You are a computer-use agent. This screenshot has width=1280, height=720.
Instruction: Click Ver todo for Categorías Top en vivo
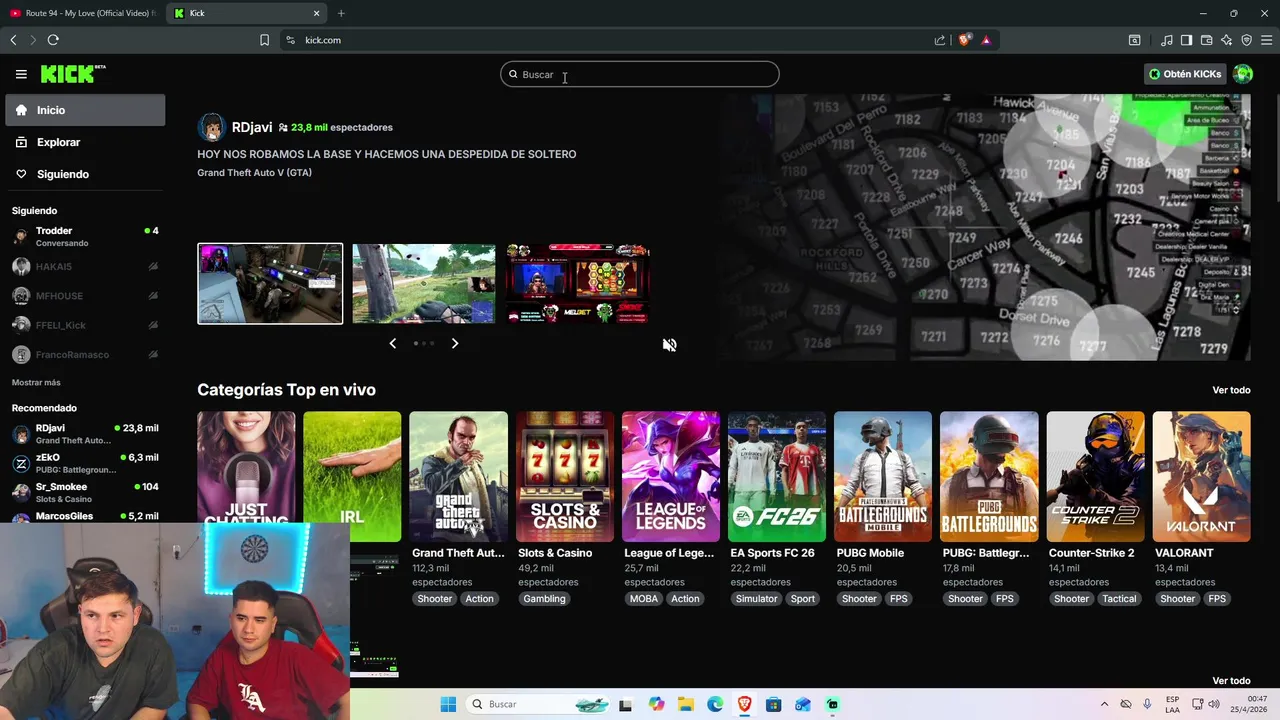[1231, 390]
